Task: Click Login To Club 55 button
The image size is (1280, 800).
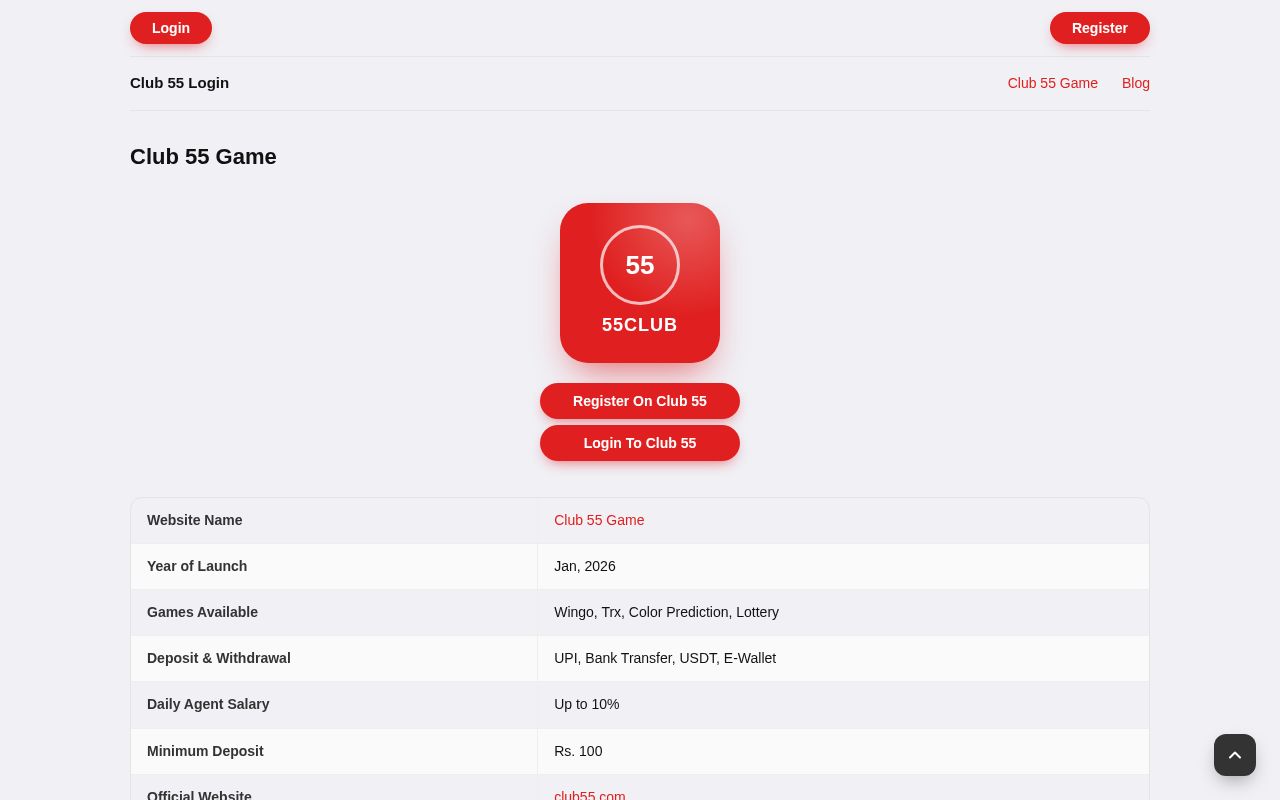Action: click(x=640, y=443)
